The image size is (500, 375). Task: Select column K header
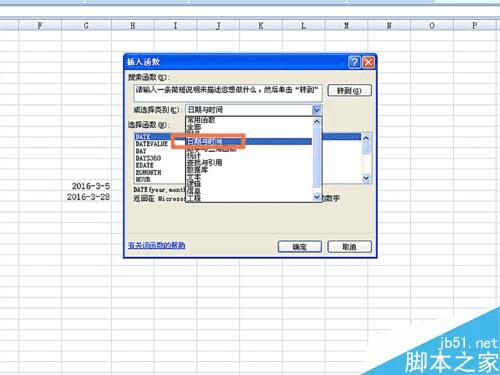click(x=261, y=26)
